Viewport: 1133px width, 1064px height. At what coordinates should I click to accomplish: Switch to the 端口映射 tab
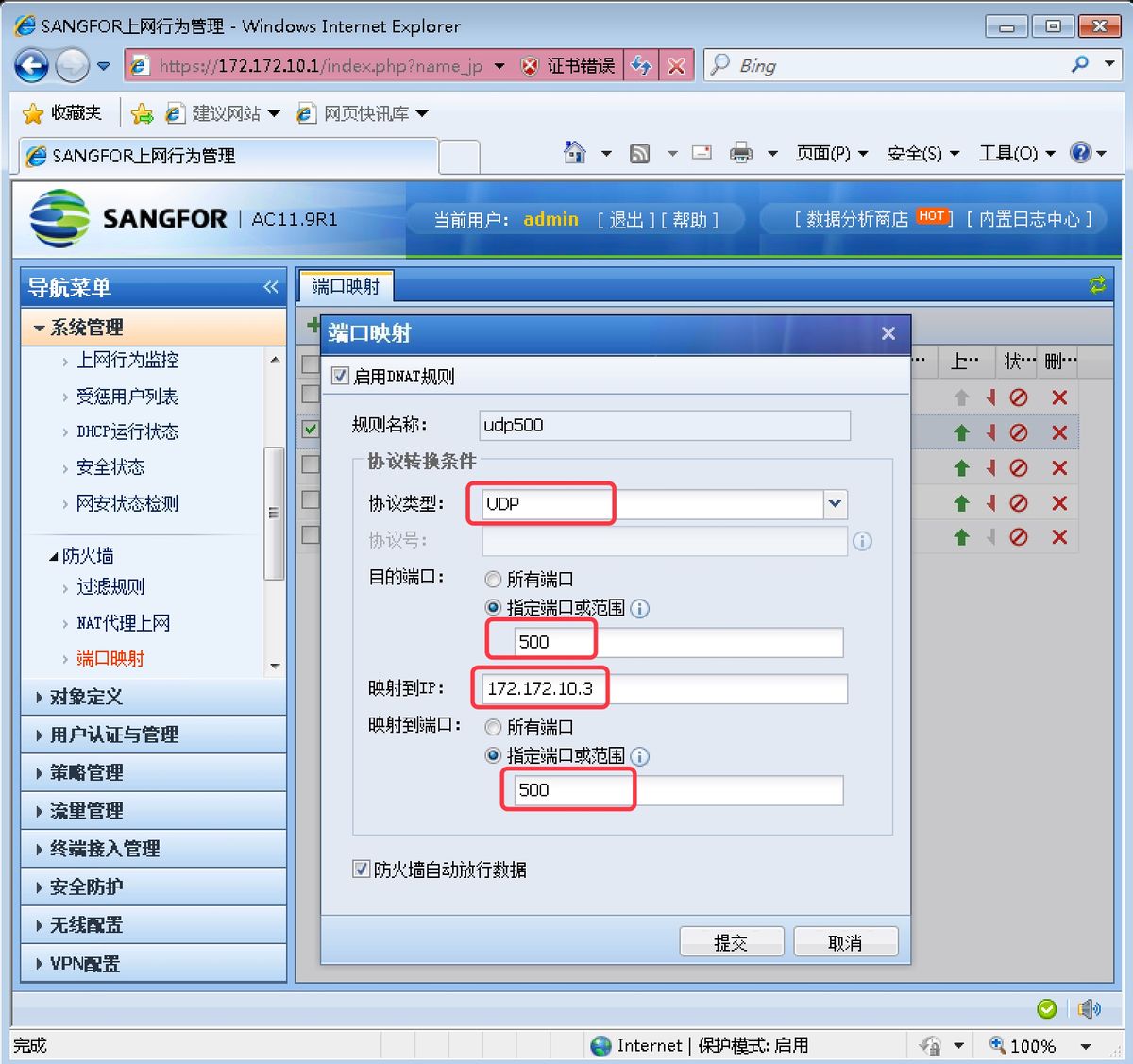[x=346, y=285]
